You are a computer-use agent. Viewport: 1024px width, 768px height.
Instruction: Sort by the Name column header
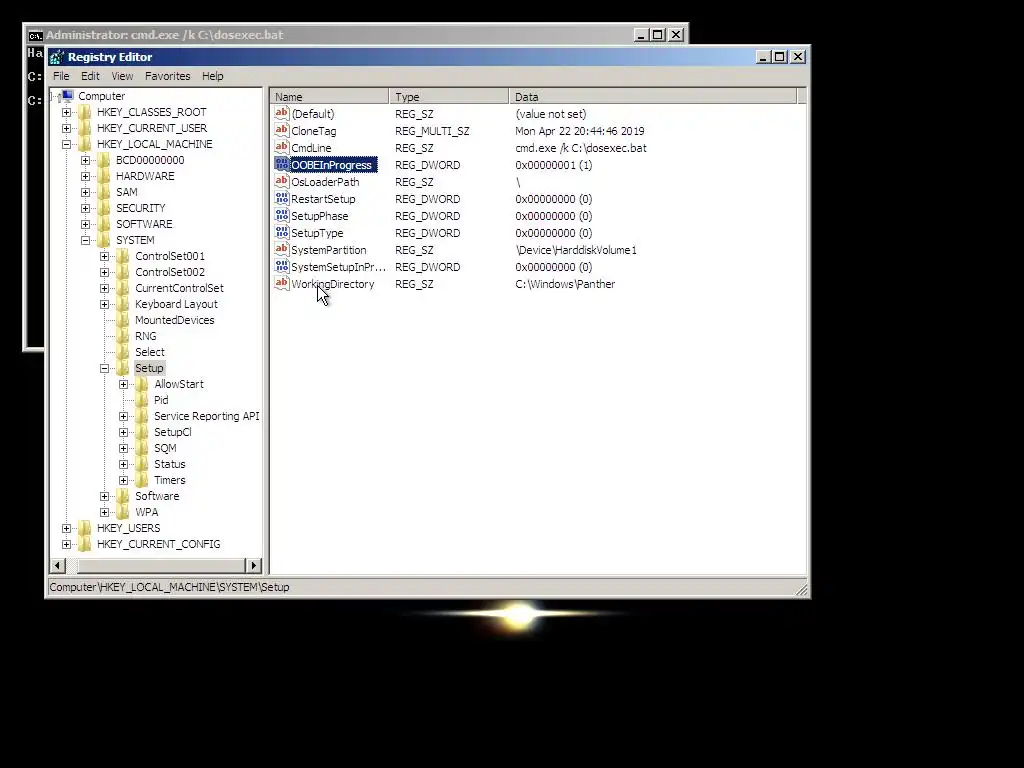click(329, 97)
